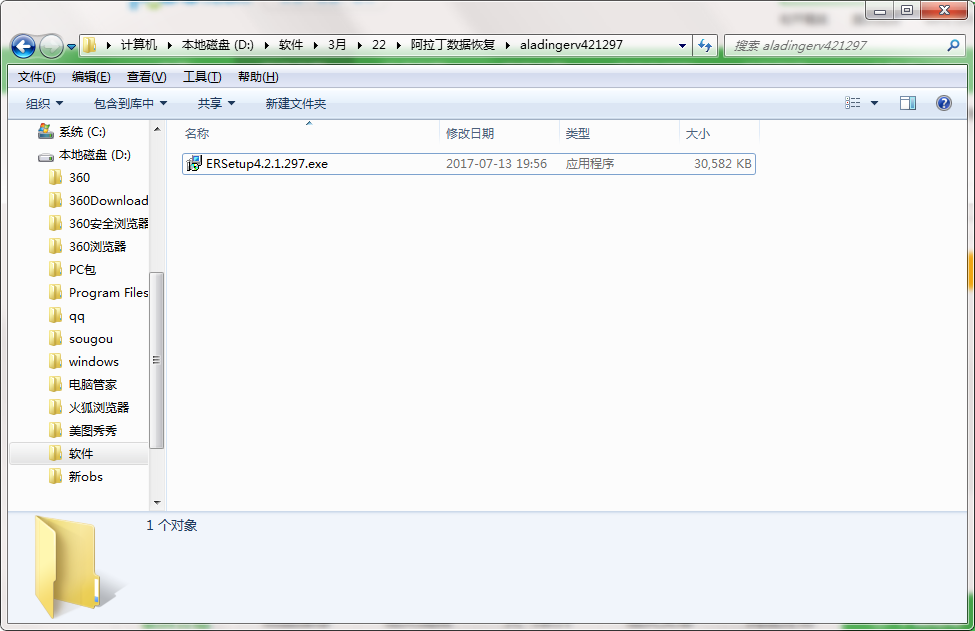The height and width of the screenshot is (631, 975).
Task: Click the greyed Forward arrow button
Action: click(x=51, y=46)
